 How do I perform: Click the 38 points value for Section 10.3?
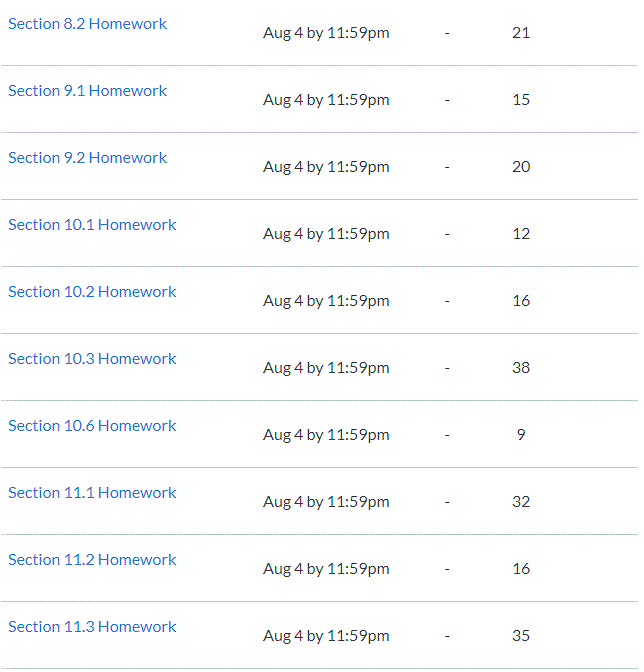pyautogui.click(x=521, y=368)
